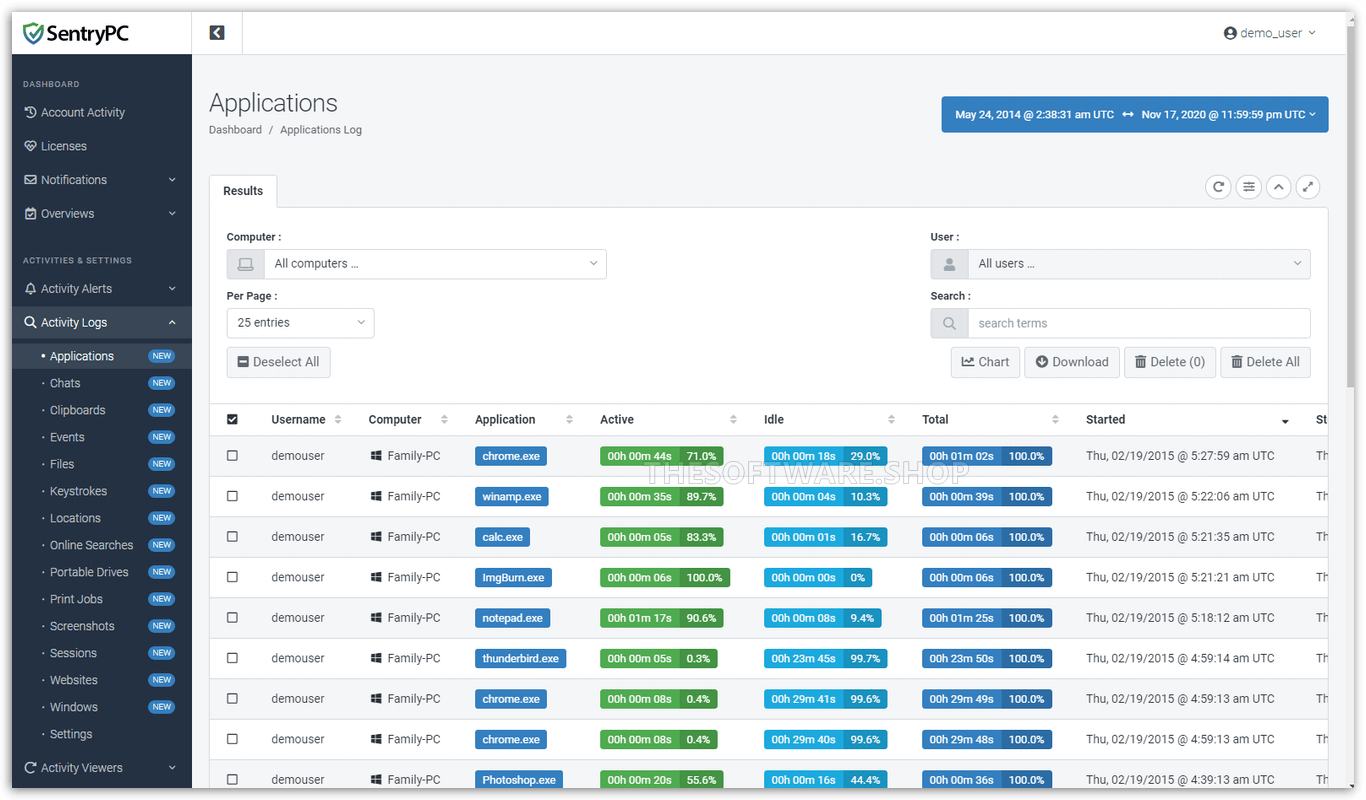
Task: Switch to the Results tab
Action: [x=243, y=191]
